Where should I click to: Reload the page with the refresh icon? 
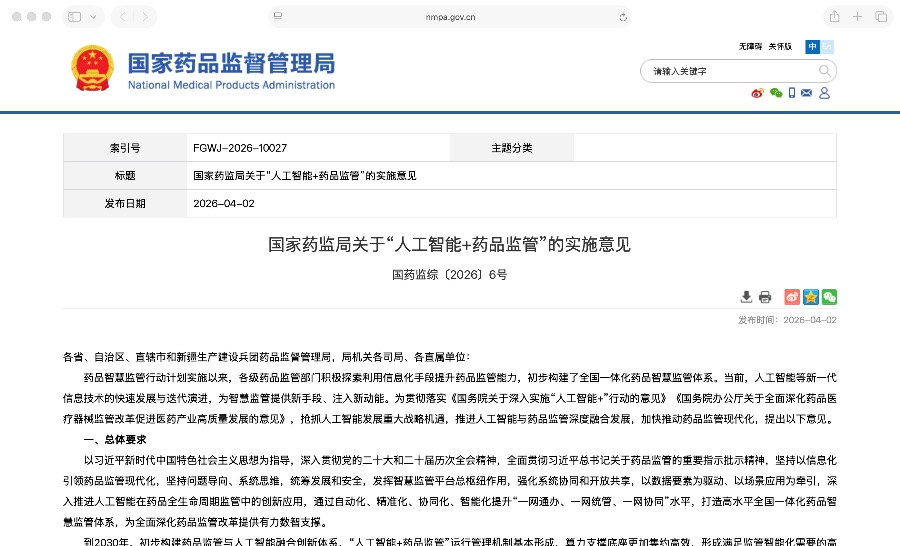(623, 17)
